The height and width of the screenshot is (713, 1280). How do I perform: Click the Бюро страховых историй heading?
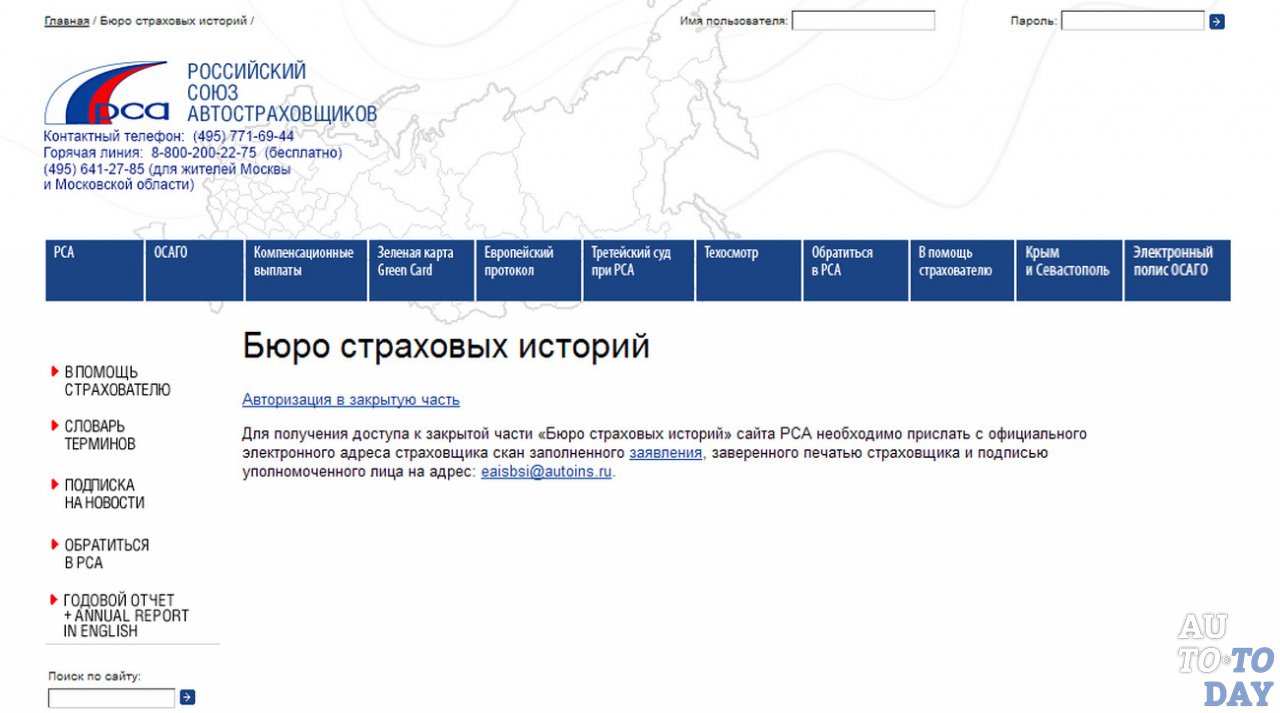pyautogui.click(x=446, y=347)
